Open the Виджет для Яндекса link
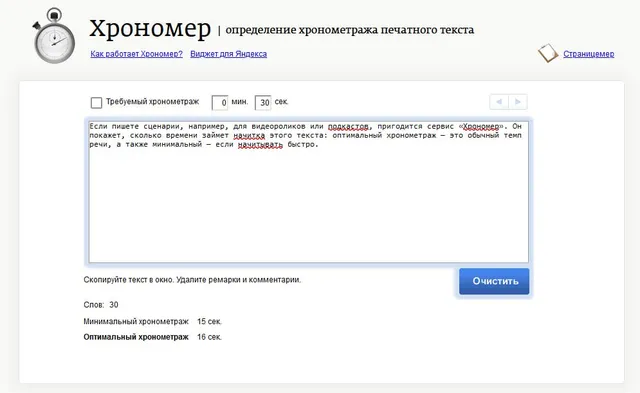 coord(228,54)
